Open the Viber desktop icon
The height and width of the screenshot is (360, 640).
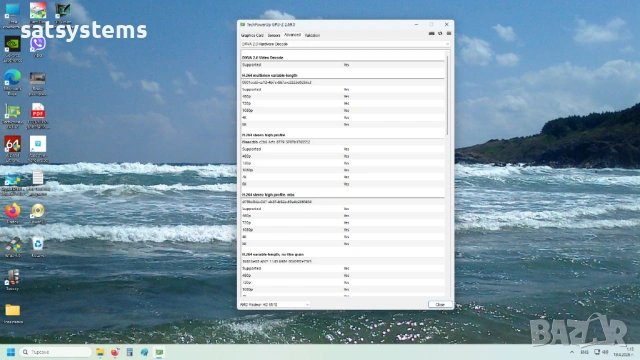coord(38,47)
